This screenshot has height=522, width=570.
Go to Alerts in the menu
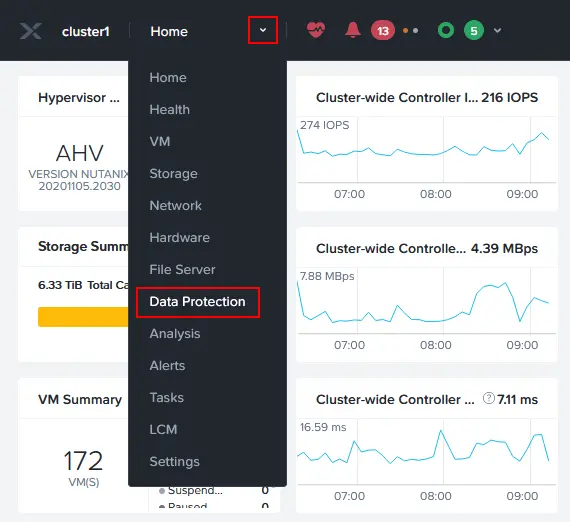click(x=167, y=365)
